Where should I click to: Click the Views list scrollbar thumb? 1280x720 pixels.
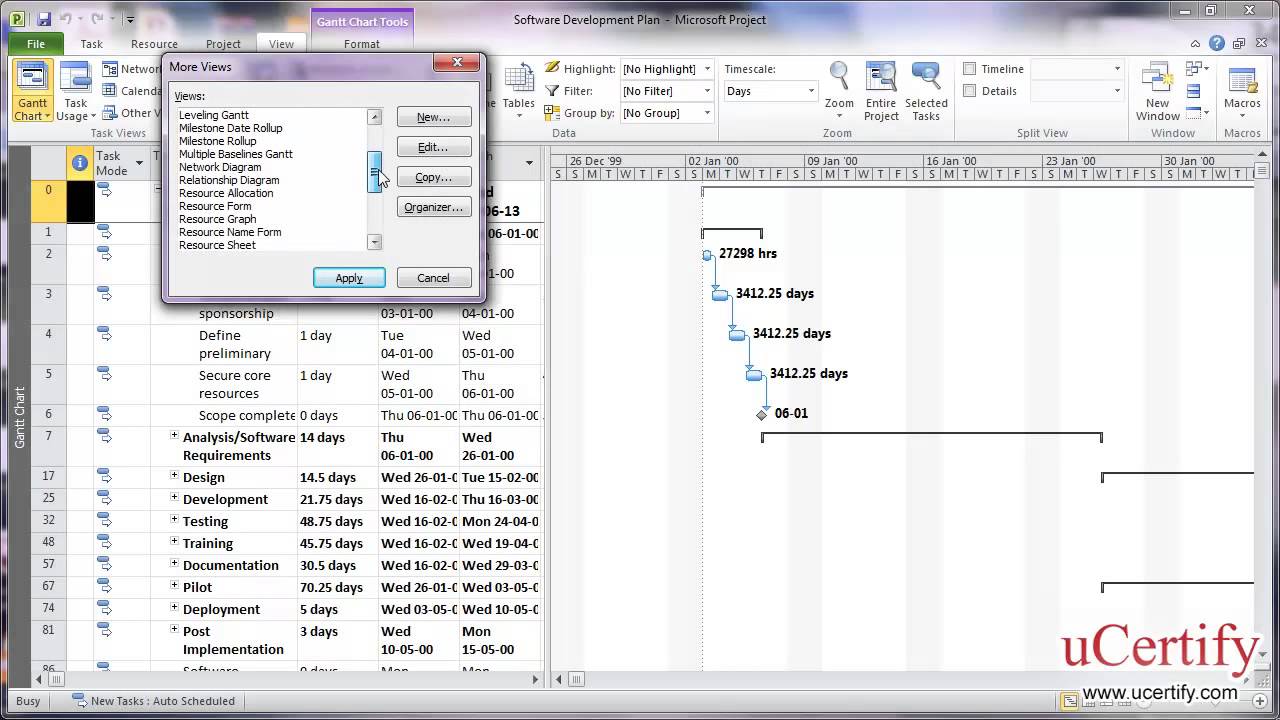(x=375, y=172)
